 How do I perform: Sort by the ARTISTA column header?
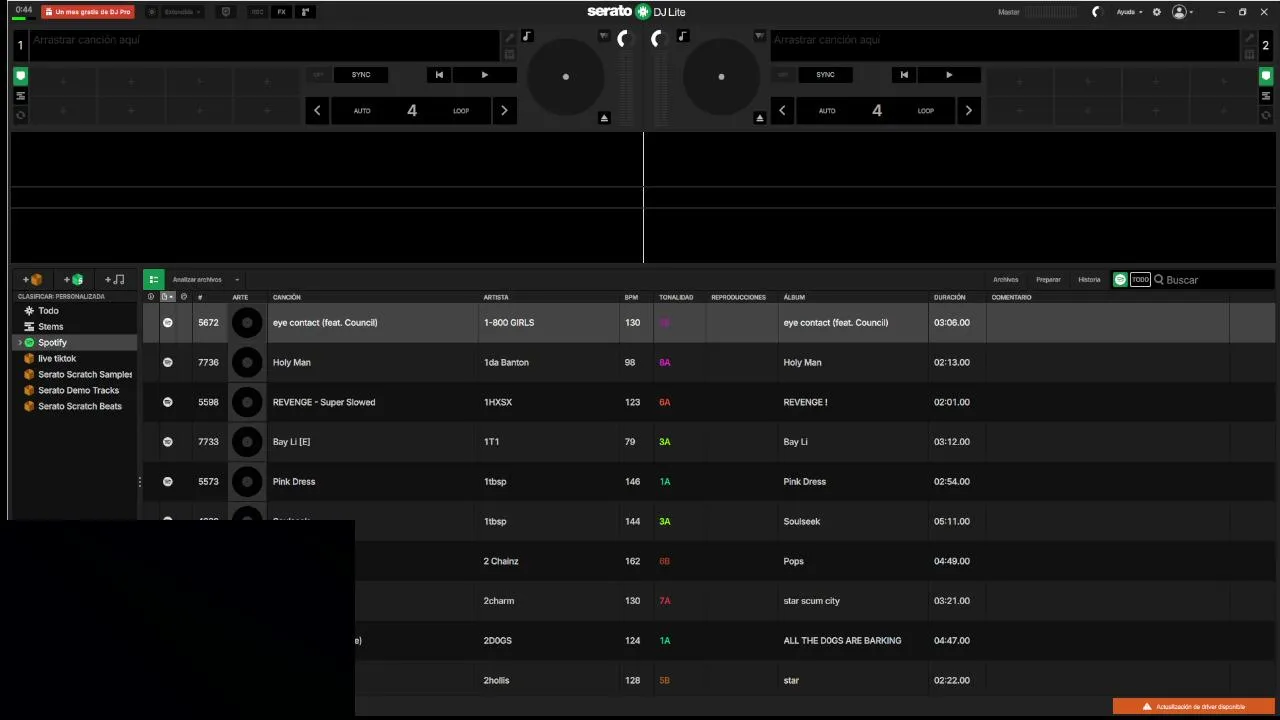[496, 297]
